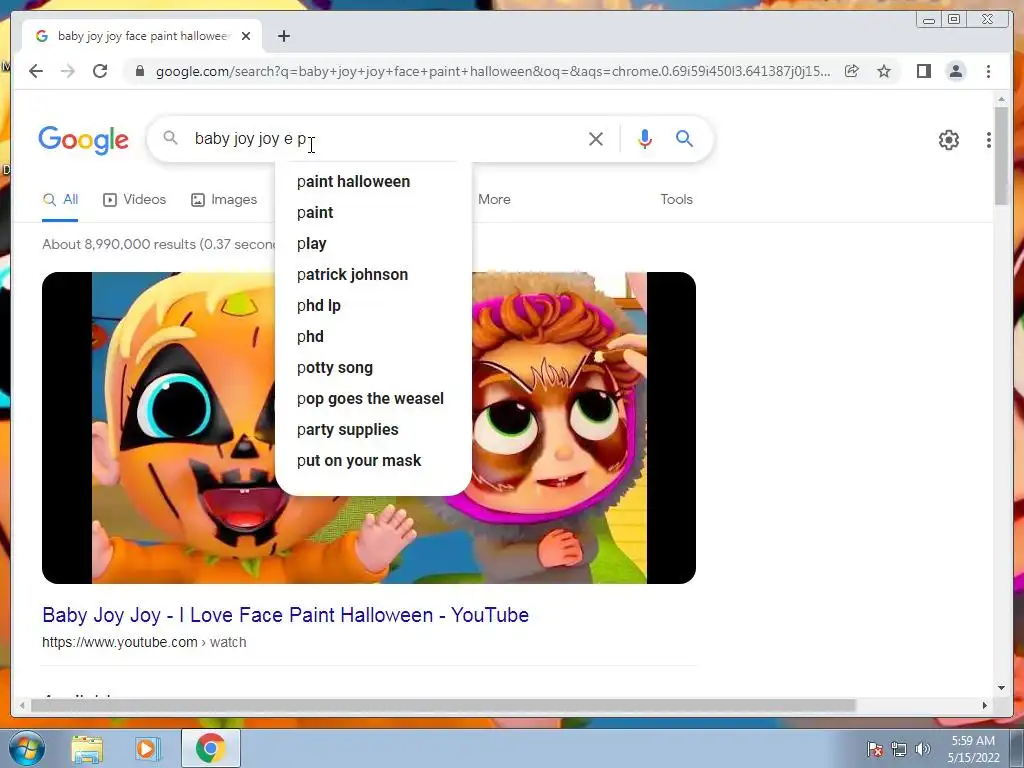Image resolution: width=1024 pixels, height=768 pixels.
Task: Open Google apps dots beside gear
Action: coord(989,140)
